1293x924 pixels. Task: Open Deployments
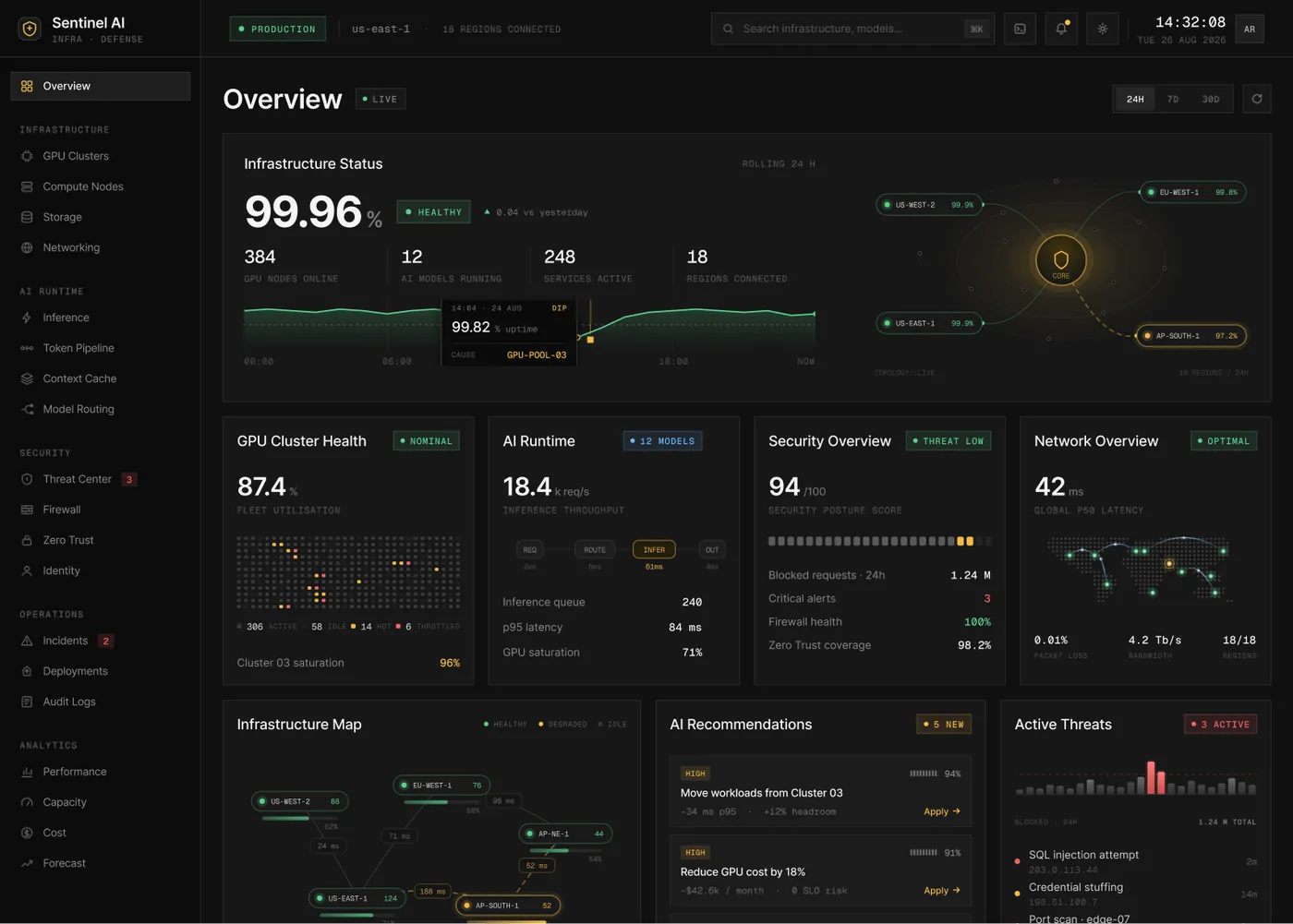(100, 671)
